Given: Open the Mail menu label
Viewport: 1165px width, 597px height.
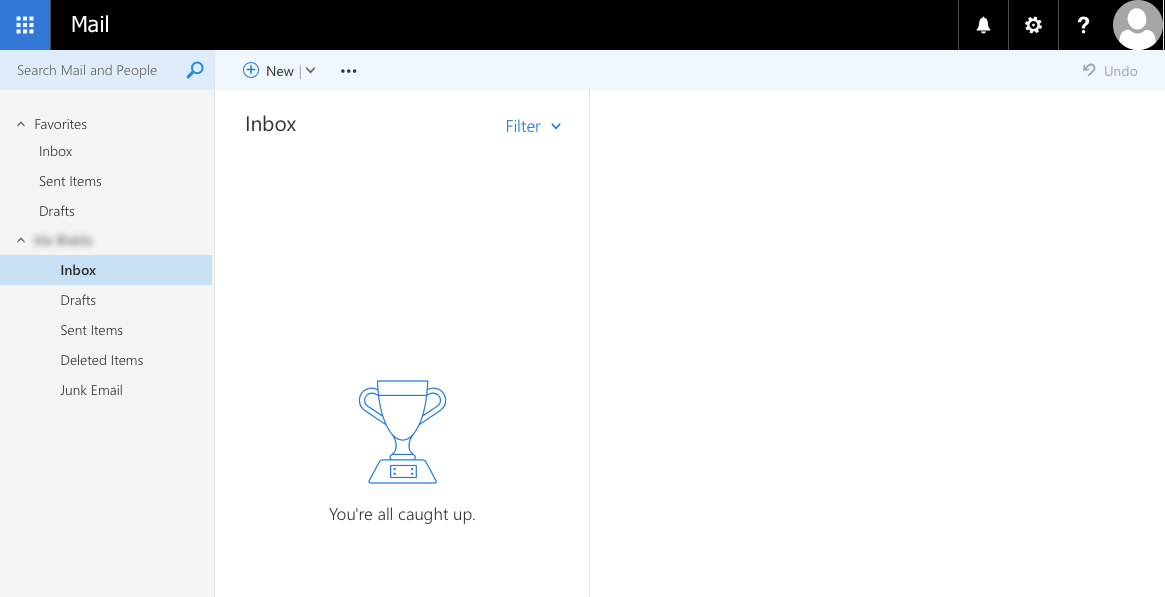Looking at the screenshot, I should [90, 25].
